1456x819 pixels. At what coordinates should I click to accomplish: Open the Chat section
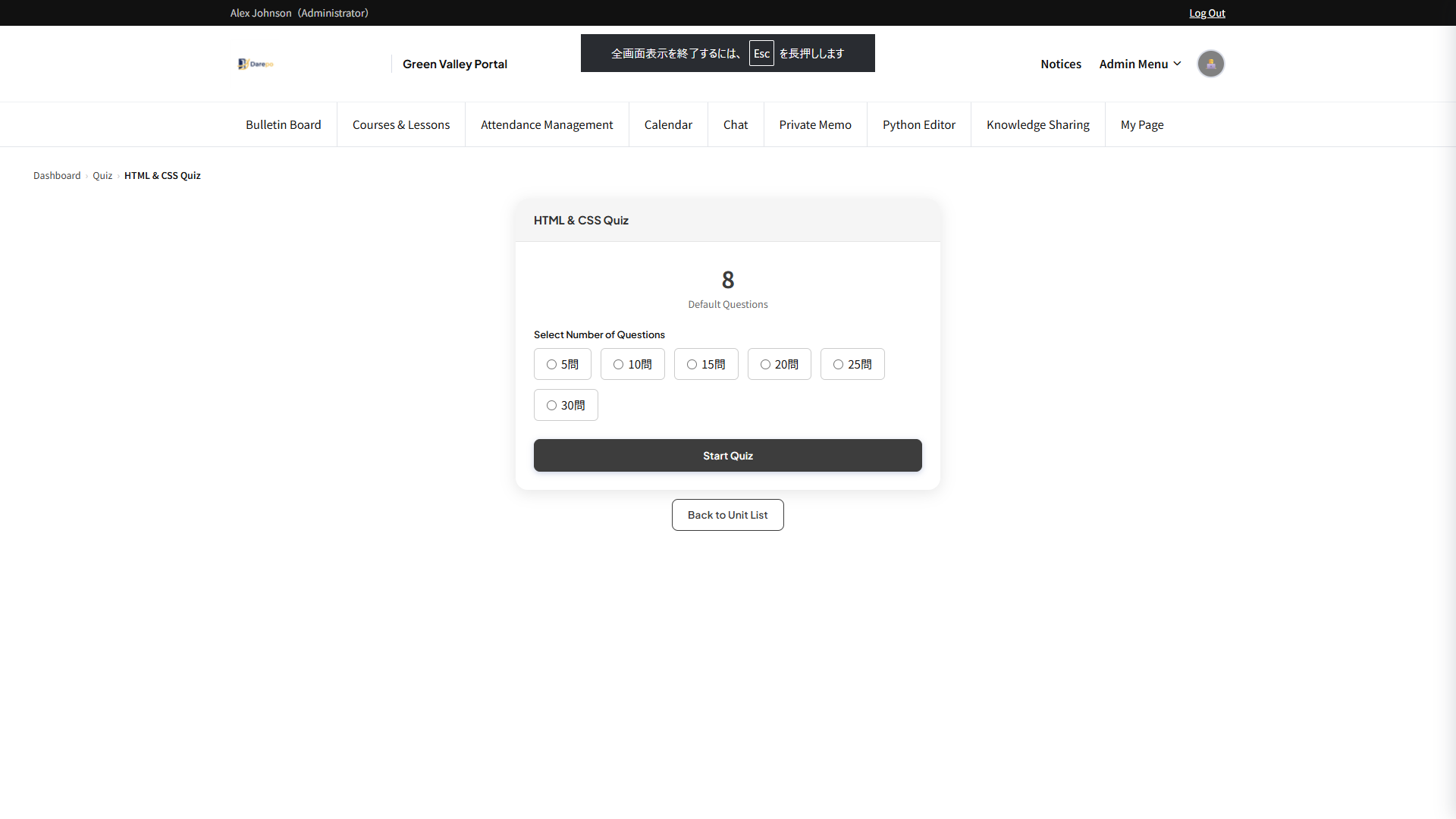click(x=736, y=124)
